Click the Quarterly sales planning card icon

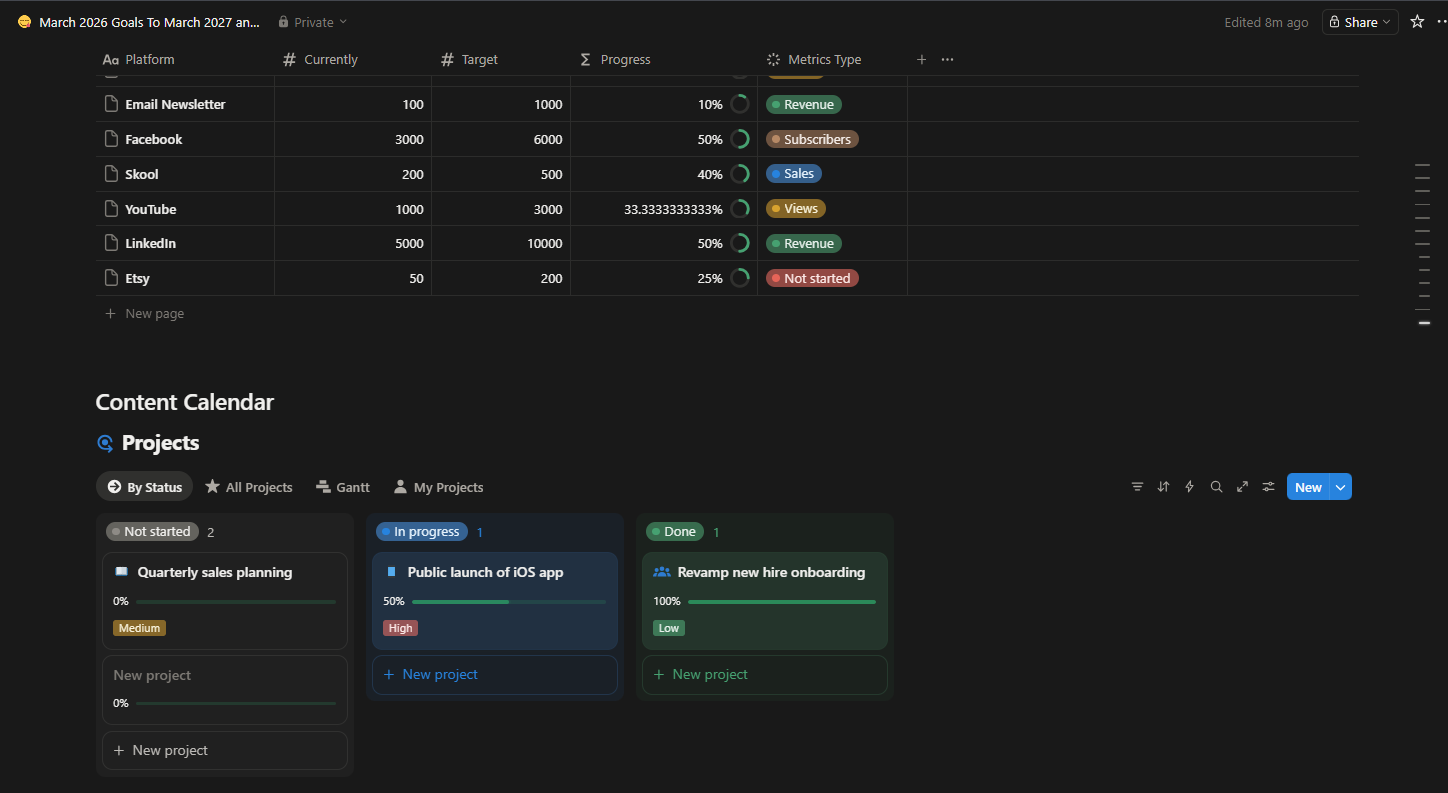121,572
